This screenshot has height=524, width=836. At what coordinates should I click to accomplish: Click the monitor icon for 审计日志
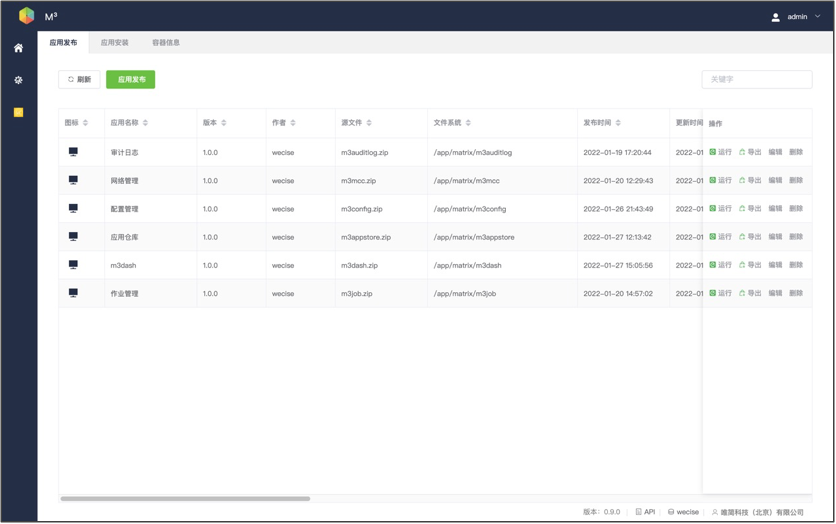[x=73, y=152]
